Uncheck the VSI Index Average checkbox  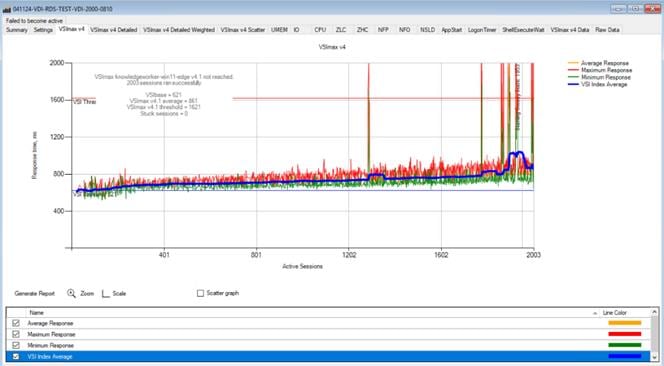[16, 357]
